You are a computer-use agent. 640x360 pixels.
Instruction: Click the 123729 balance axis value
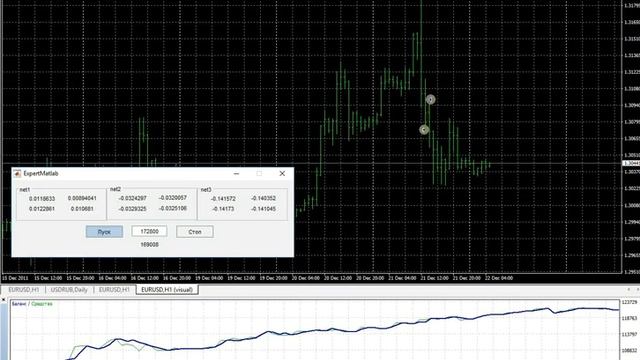click(629, 302)
